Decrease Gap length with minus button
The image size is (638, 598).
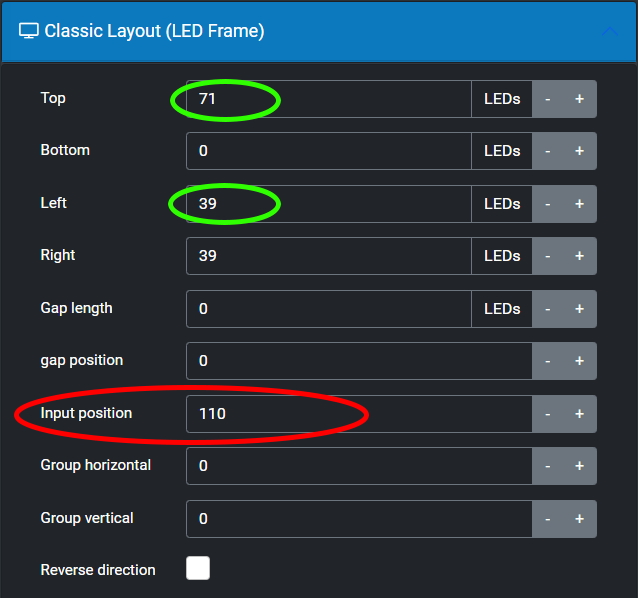pyautogui.click(x=547, y=309)
